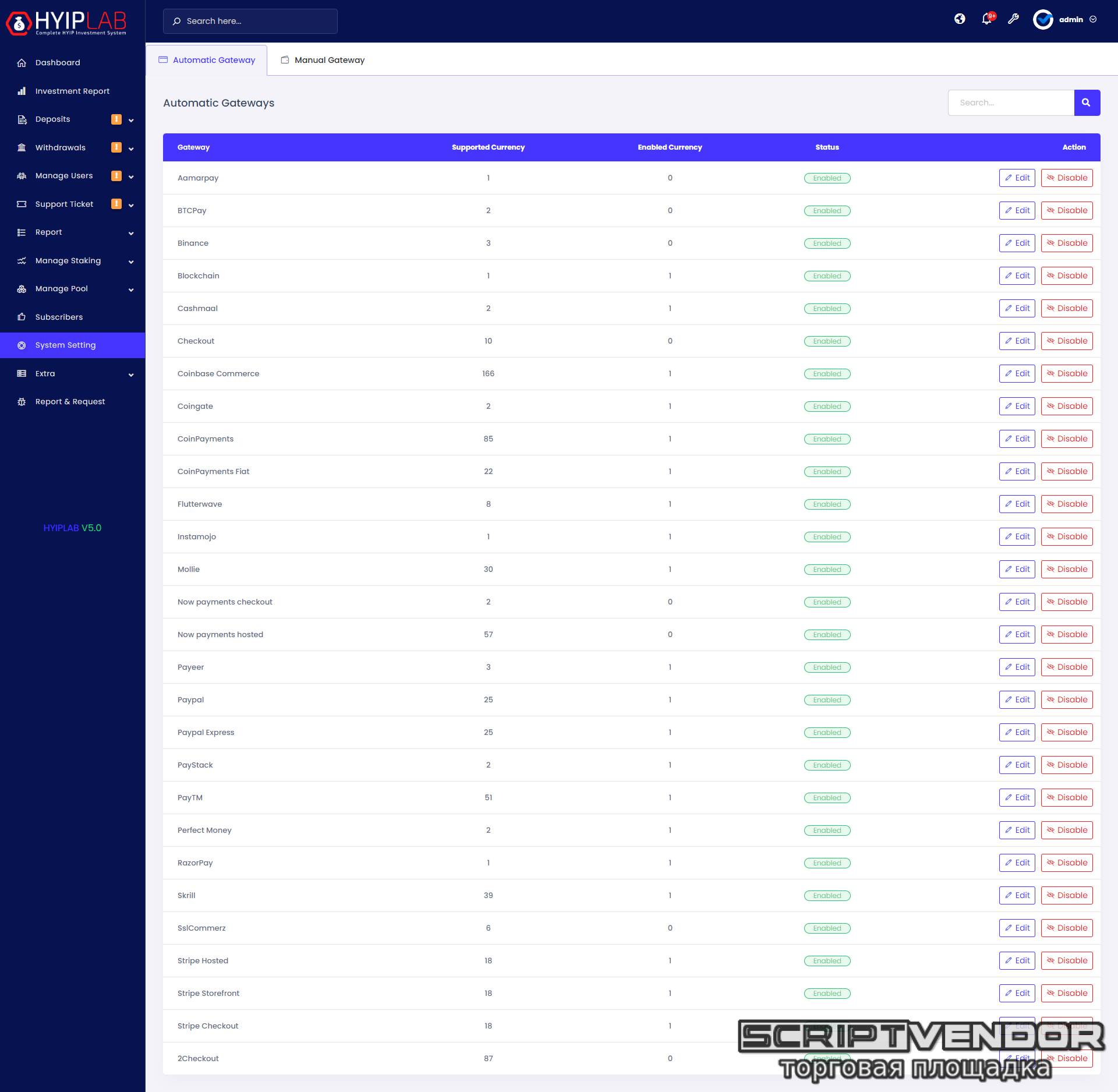
Task: Disable the Coinbase Commerce gateway
Action: click(1067, 373)
